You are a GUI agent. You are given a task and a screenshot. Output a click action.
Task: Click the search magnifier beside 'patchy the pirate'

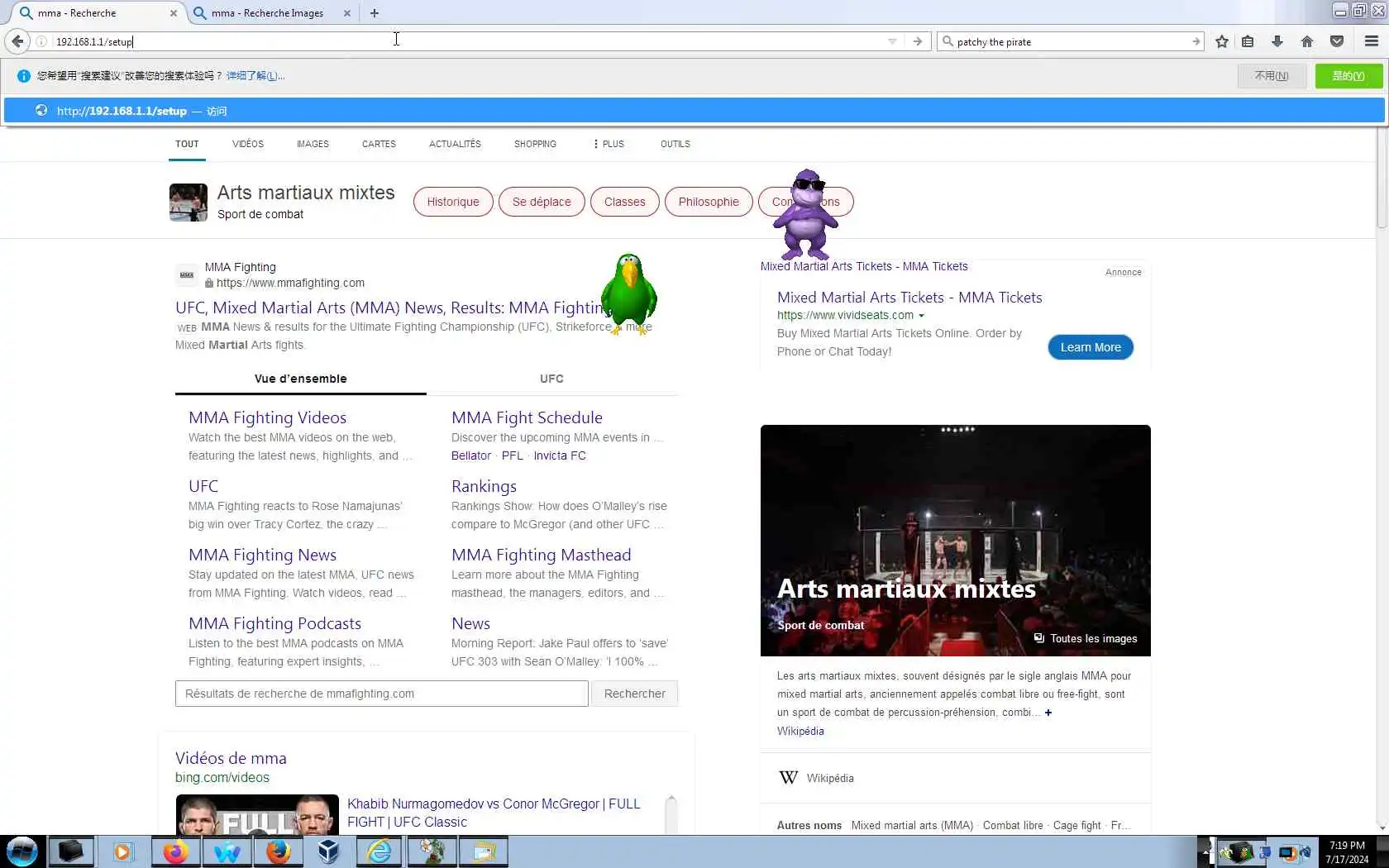click(x=947, y=41)
